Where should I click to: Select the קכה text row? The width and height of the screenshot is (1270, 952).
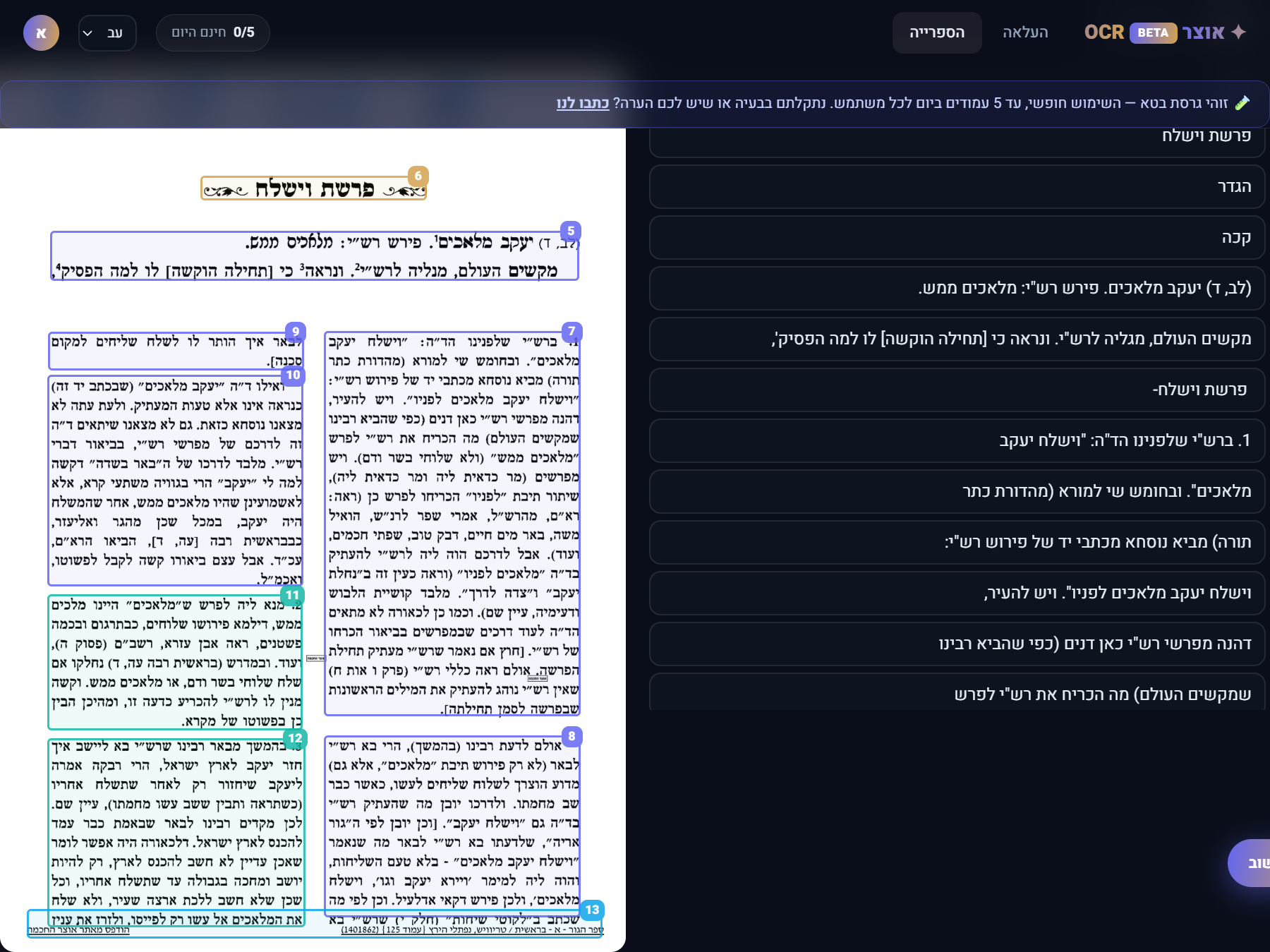(957, 238)
